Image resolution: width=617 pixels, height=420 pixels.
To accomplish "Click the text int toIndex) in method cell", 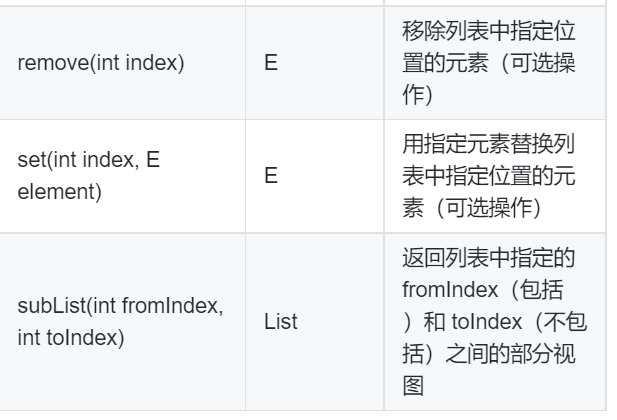I will click(x=71, y=338).
